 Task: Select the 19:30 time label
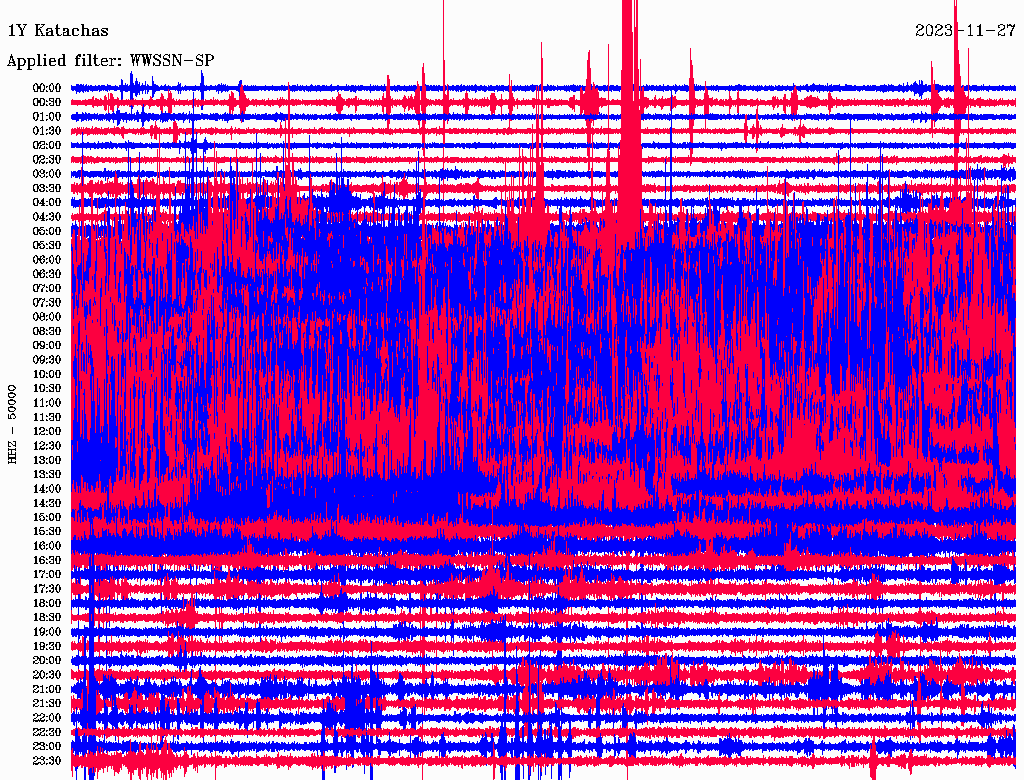pos(47,647)
